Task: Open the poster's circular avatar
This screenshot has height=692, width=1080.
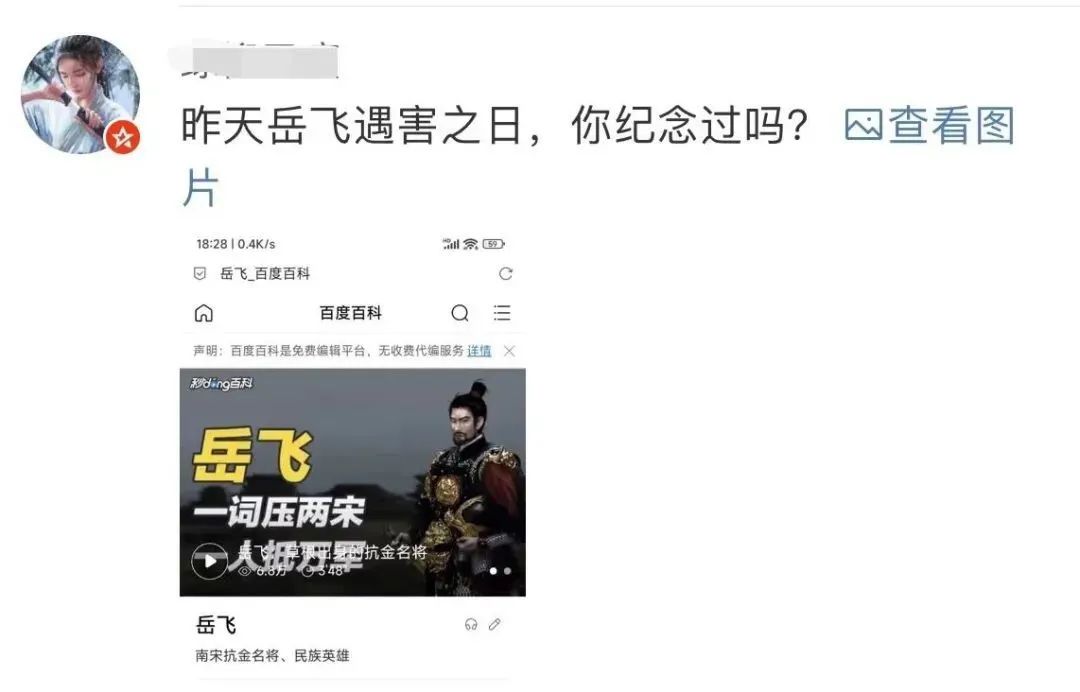Action: click(x=81, y=94)
